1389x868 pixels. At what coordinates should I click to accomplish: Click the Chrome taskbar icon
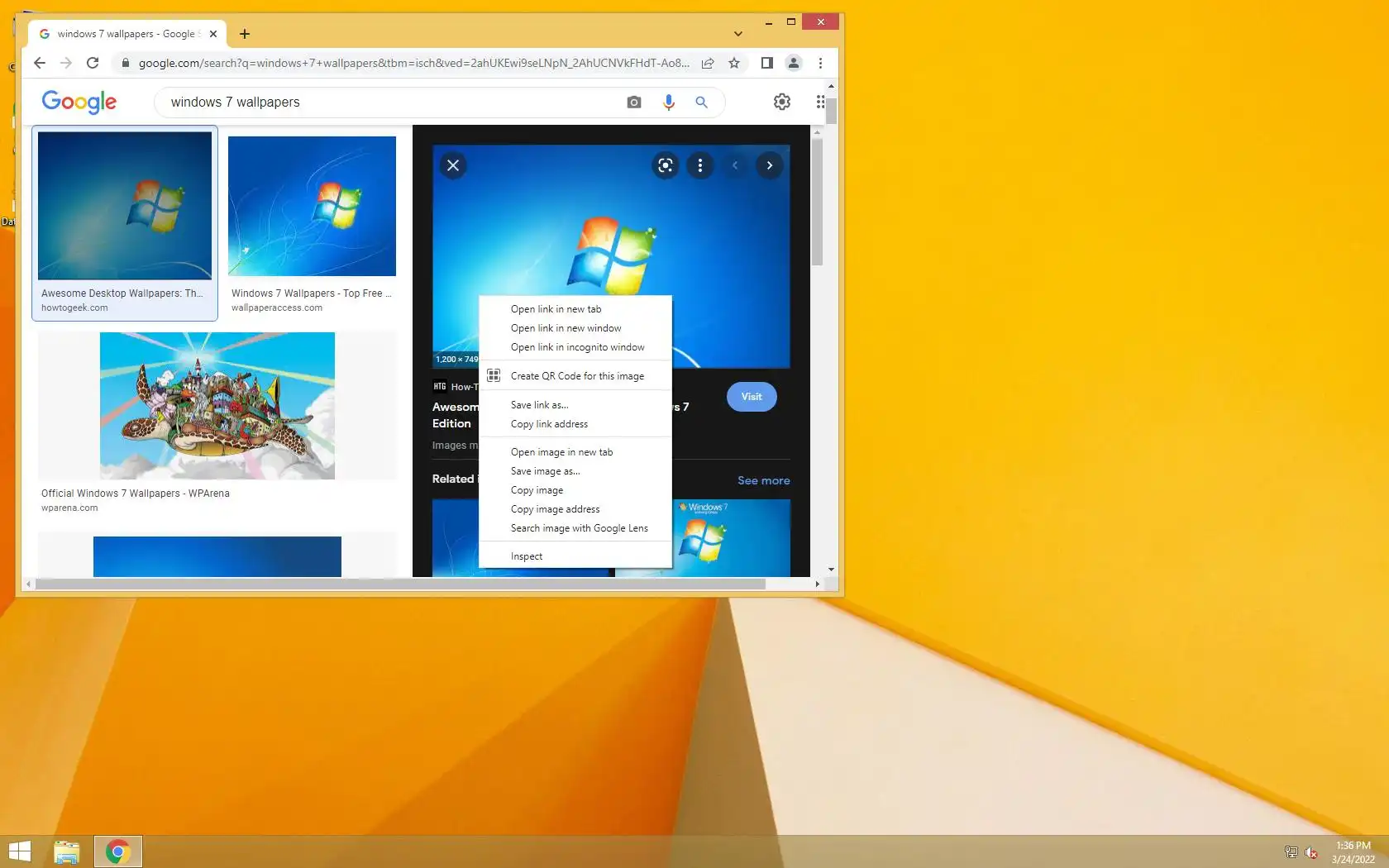(x=117, y=851)
